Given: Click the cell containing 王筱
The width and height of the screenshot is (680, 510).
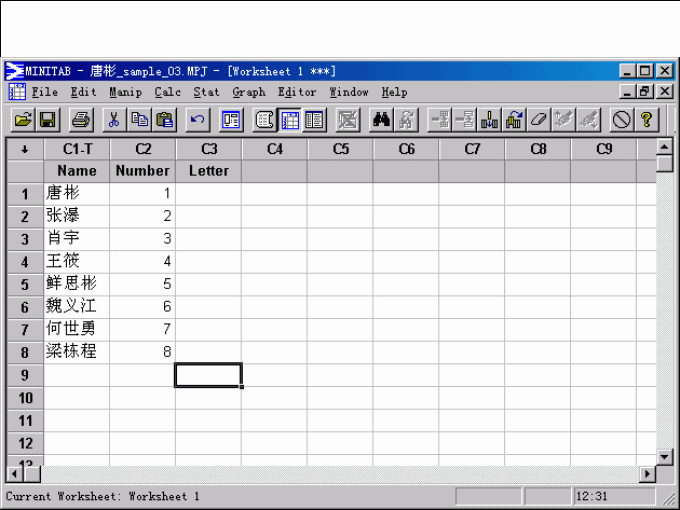Looking at the screenshot, I should 76,261.
